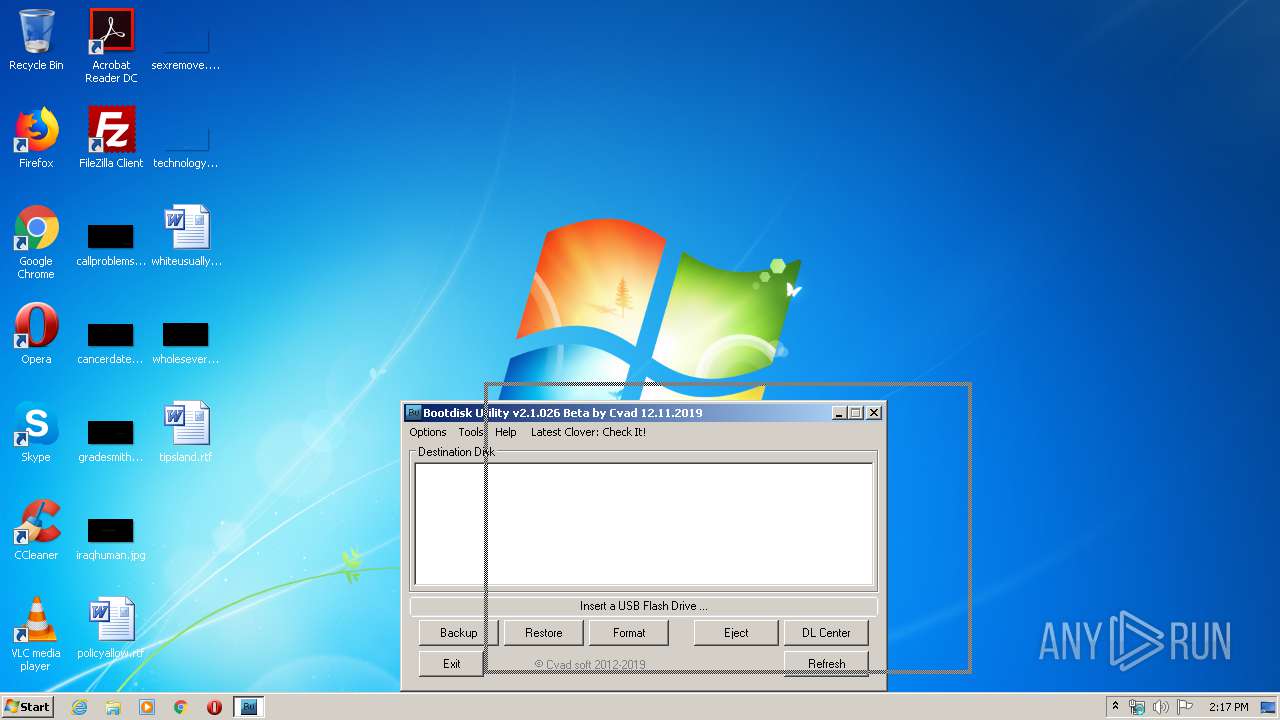Minimize the Bootdisk Utility window

pyautogui.click(x=839, y=412)
